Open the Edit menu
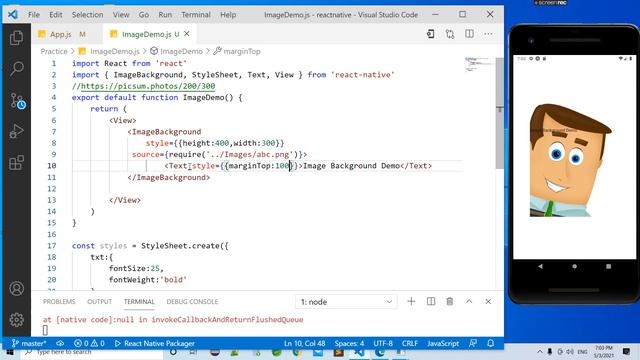Viewport: 640px width, 360px height. [x=56, y=15]
